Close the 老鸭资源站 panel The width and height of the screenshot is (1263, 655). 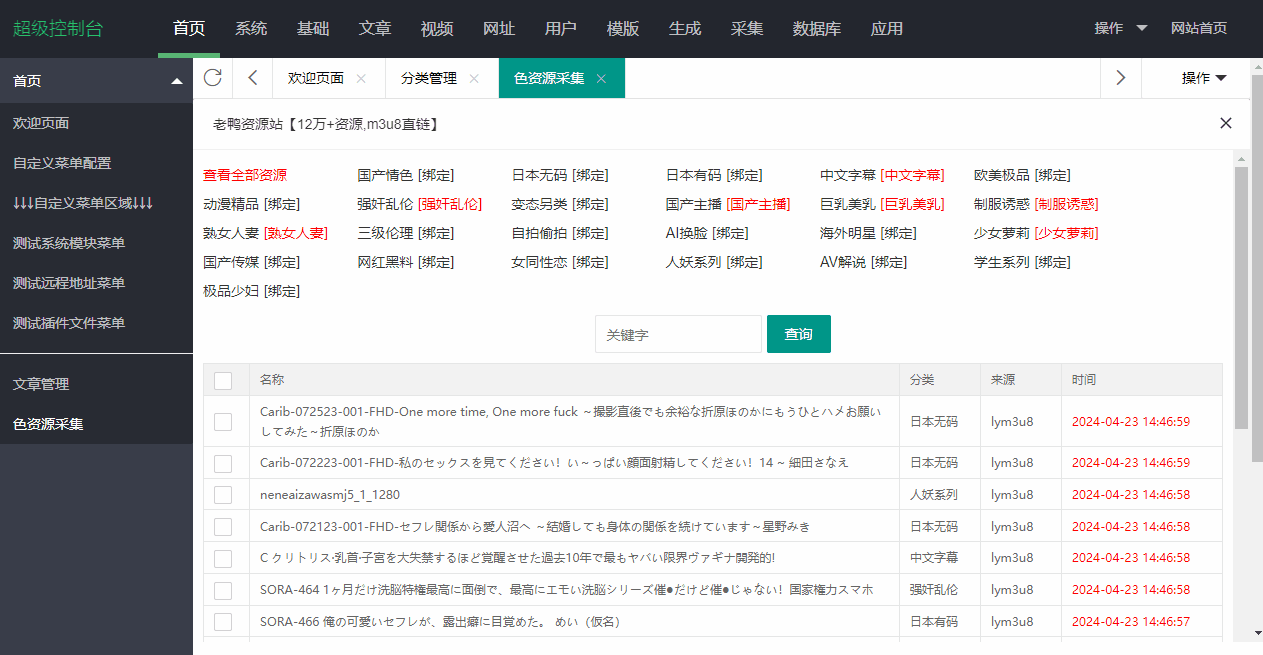[x=1226, y=123]
